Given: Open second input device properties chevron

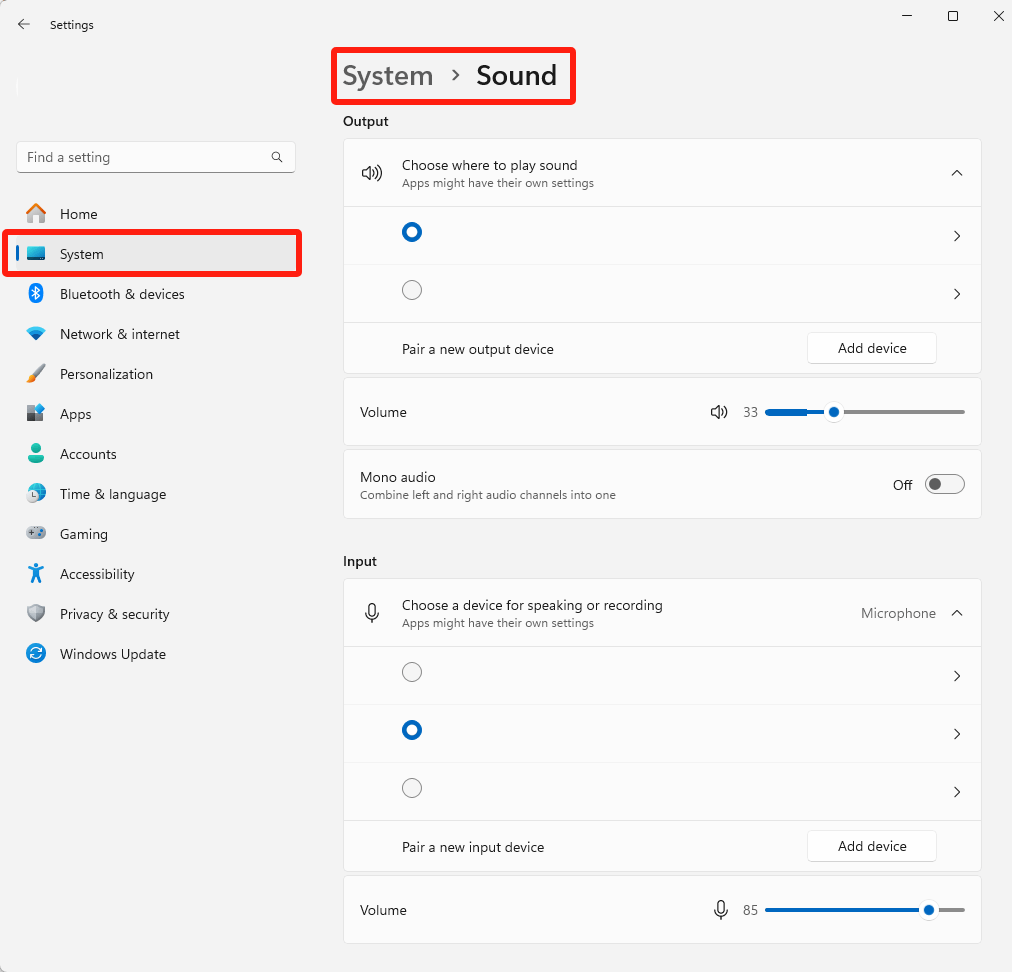Looking at the screenshot, I should pyautogui.click(x=957, y=734).
